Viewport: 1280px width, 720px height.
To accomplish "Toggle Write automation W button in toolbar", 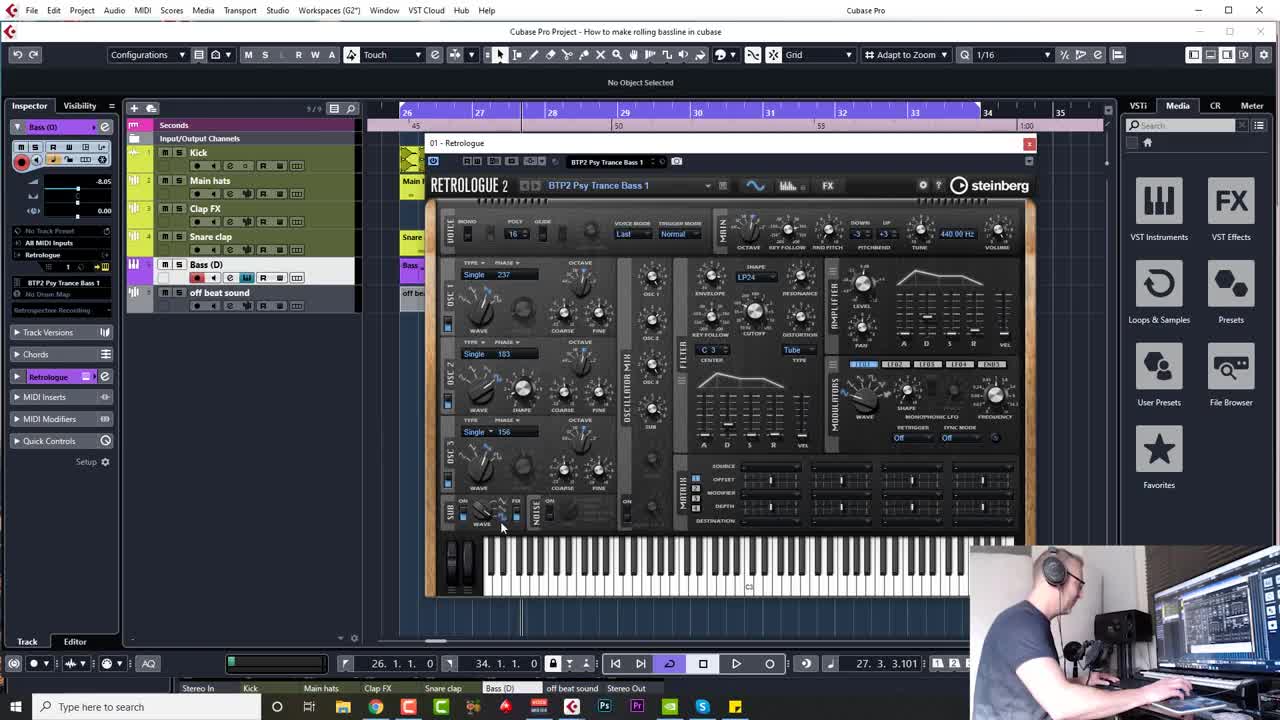I will (315, 55).
